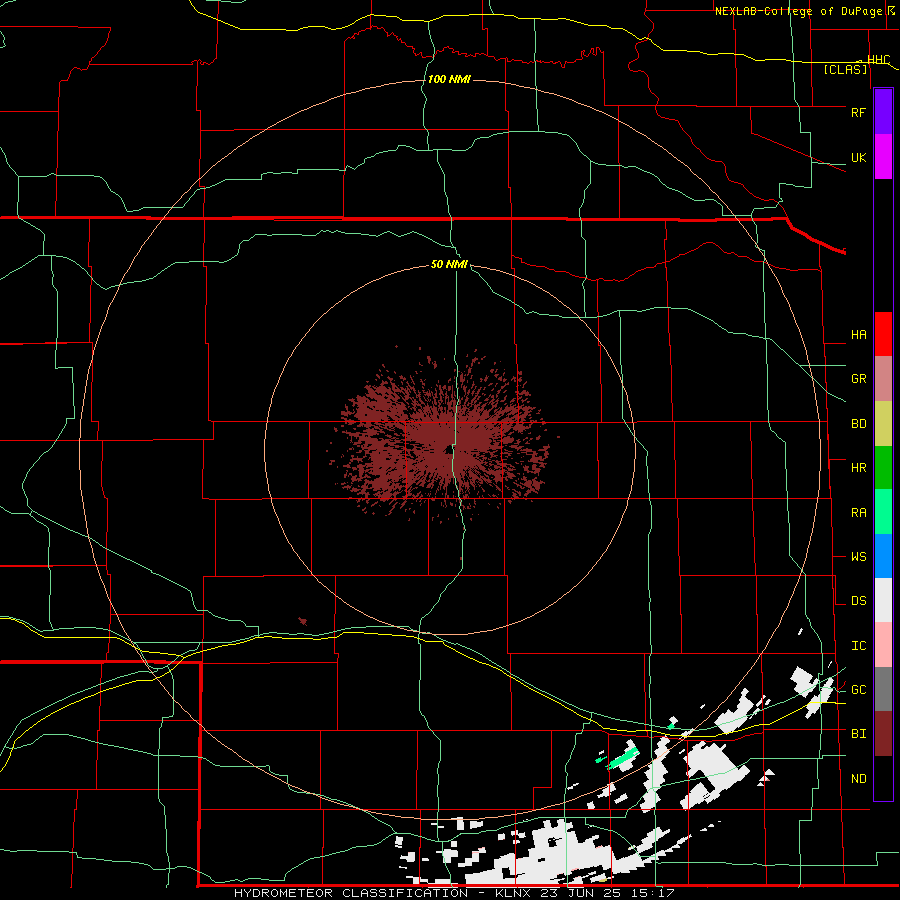Click the 'UK' legend label
Viewport: 900px width, 900px height.
point(858,157)
